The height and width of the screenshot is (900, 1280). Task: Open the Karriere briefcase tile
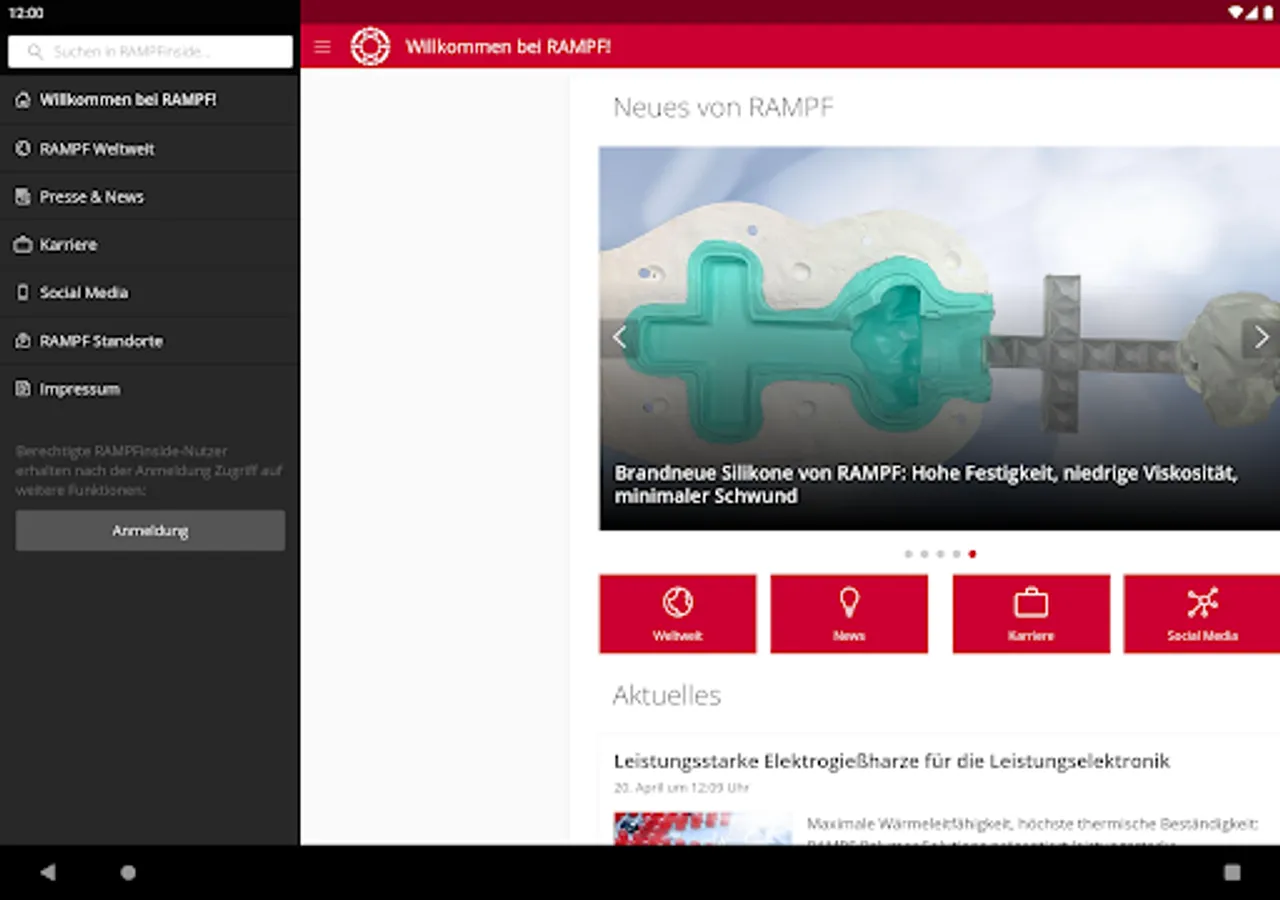pyautogui.click(x=1031, y=614)
